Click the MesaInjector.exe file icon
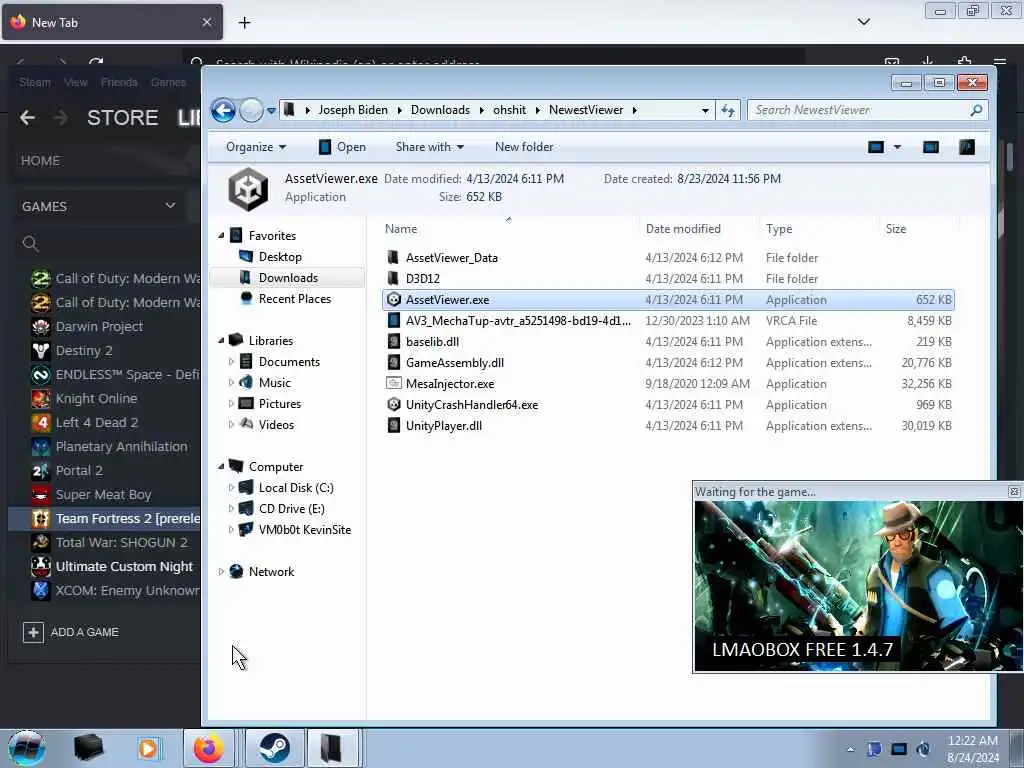This screenshot has width=1024, height=768. tap(393, 383)
